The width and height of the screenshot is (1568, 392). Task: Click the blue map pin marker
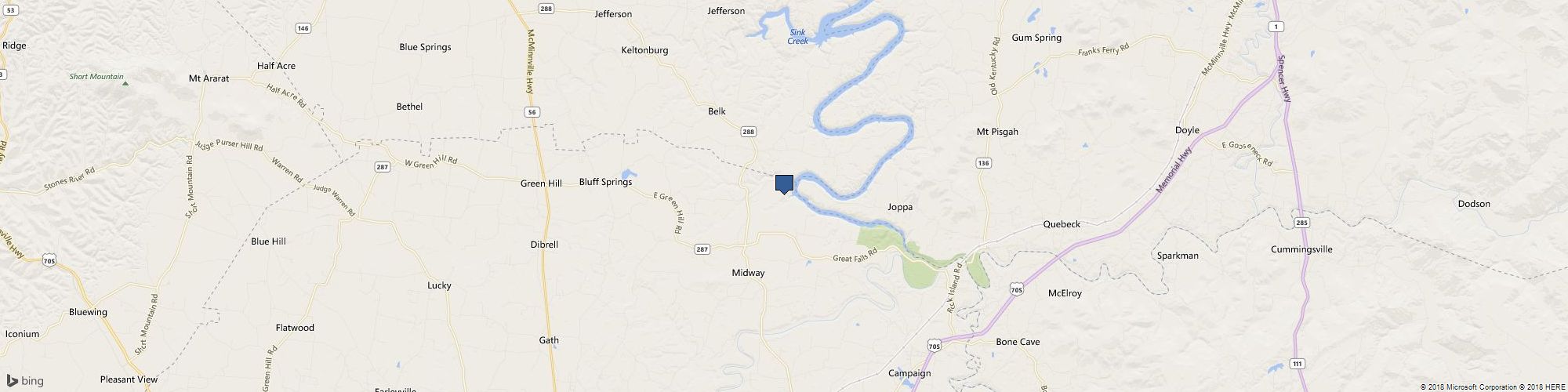click(784, 184)
